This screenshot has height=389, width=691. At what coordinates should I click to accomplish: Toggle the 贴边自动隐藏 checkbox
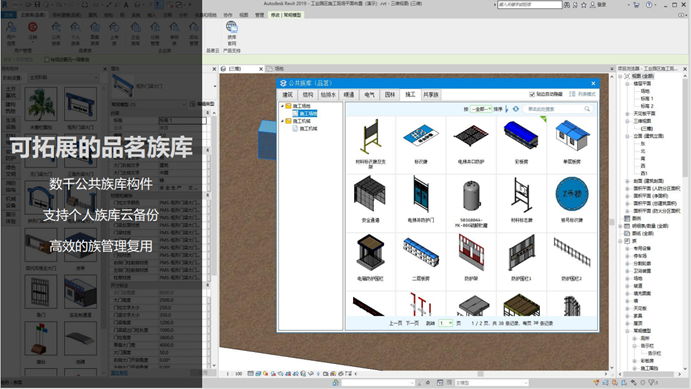tap(532, 94)
